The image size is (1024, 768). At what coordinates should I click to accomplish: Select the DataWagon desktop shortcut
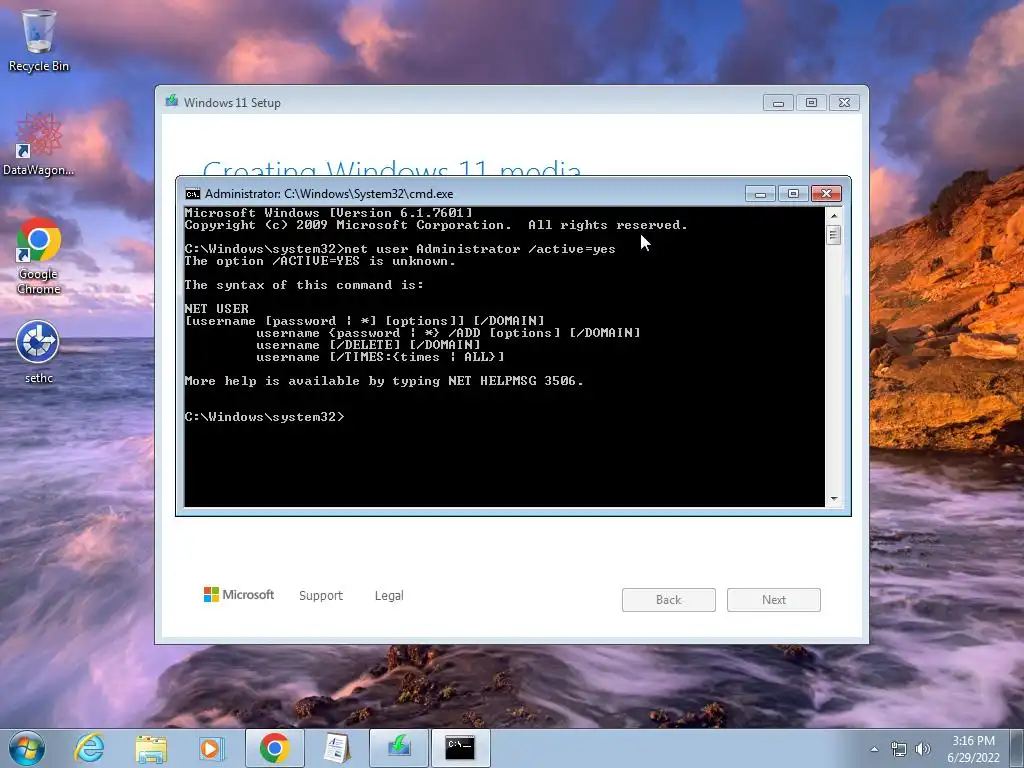tap(39, 145)
